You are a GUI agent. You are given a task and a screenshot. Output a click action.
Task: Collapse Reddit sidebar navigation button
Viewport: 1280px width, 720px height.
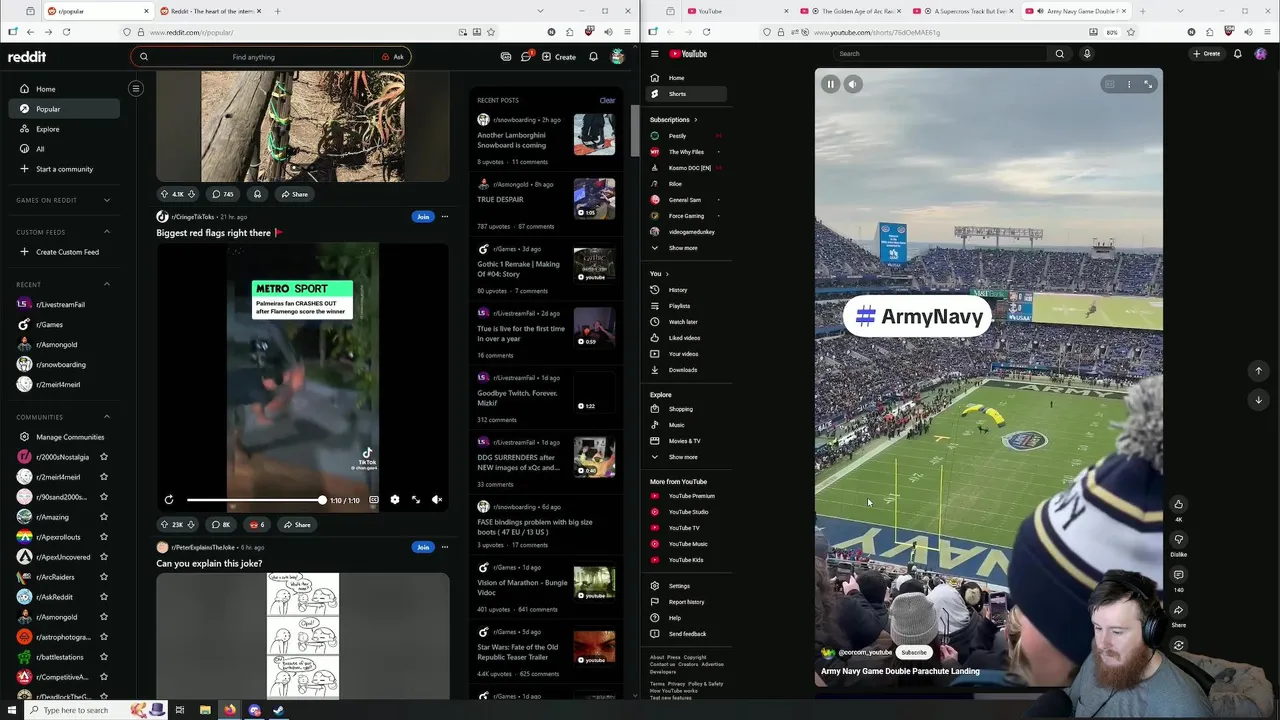pos(135,88)
